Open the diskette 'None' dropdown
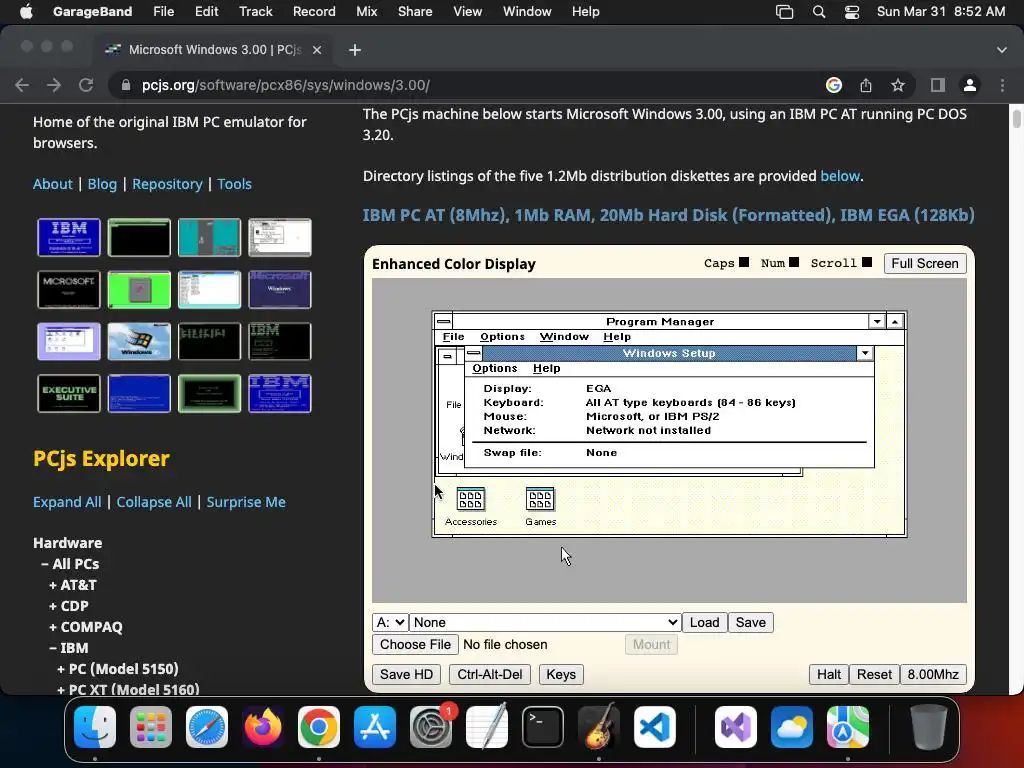The image size is (1024, 768). click(545, 622)
